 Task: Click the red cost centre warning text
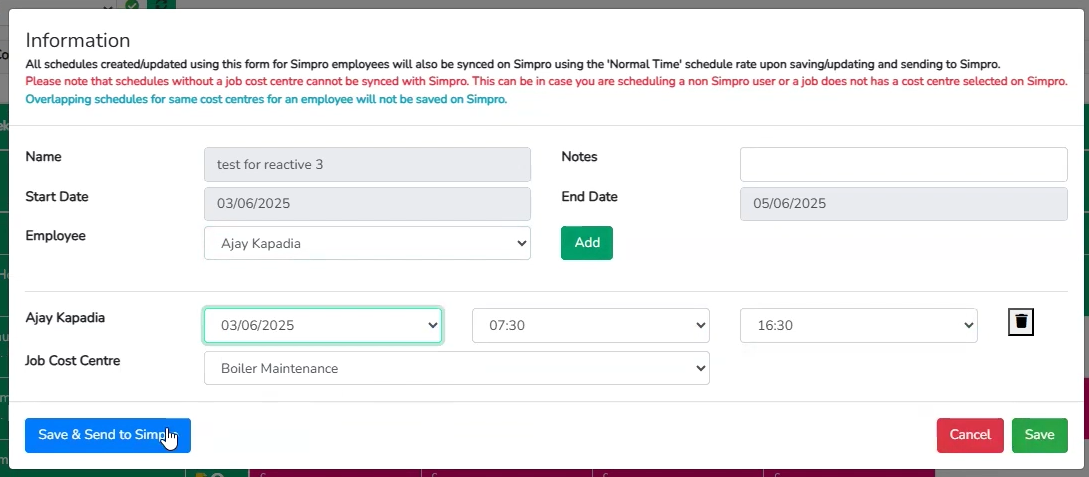point(546,81)
